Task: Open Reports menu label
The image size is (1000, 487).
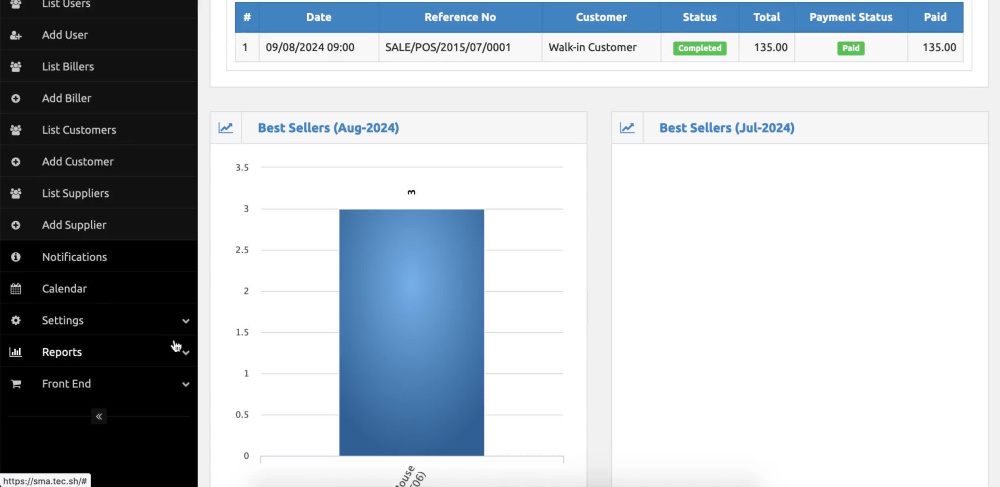Action: [62, 352]
